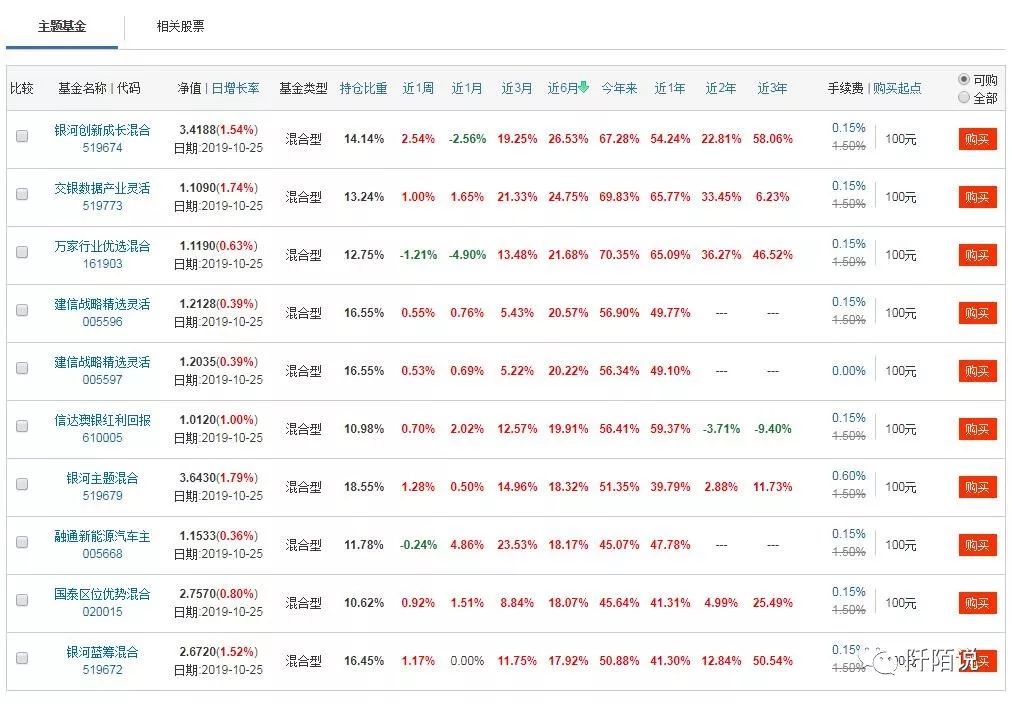Viewport: 1012px width, 704px height.
Task: Check compare box for 银河主题混合
Action: click(x=22, y=485)
